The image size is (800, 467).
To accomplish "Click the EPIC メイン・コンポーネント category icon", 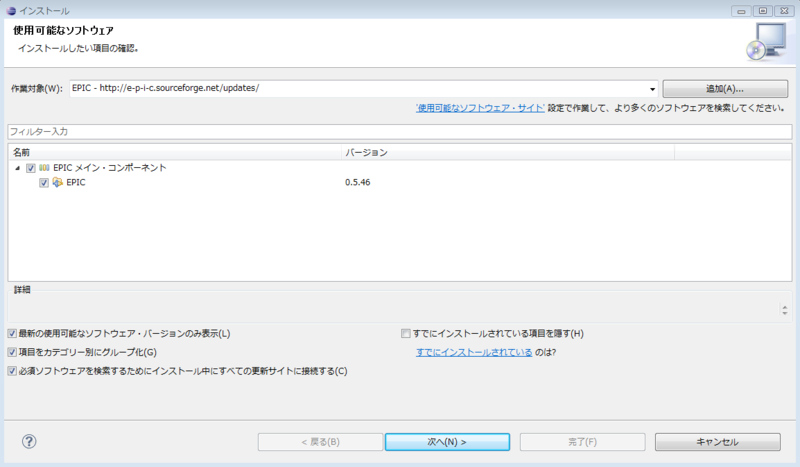I will 44,167.
